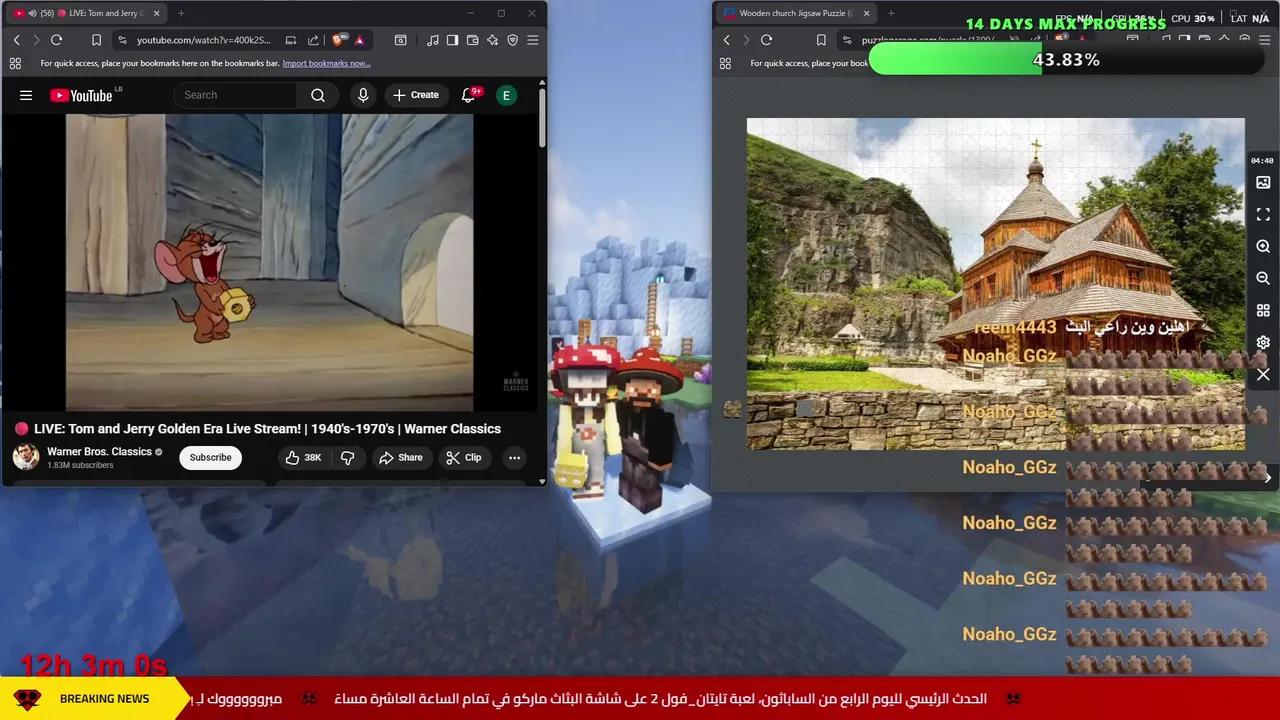
Task: Click the wooden church puzzle image
Action: click(x=995, y=284)
